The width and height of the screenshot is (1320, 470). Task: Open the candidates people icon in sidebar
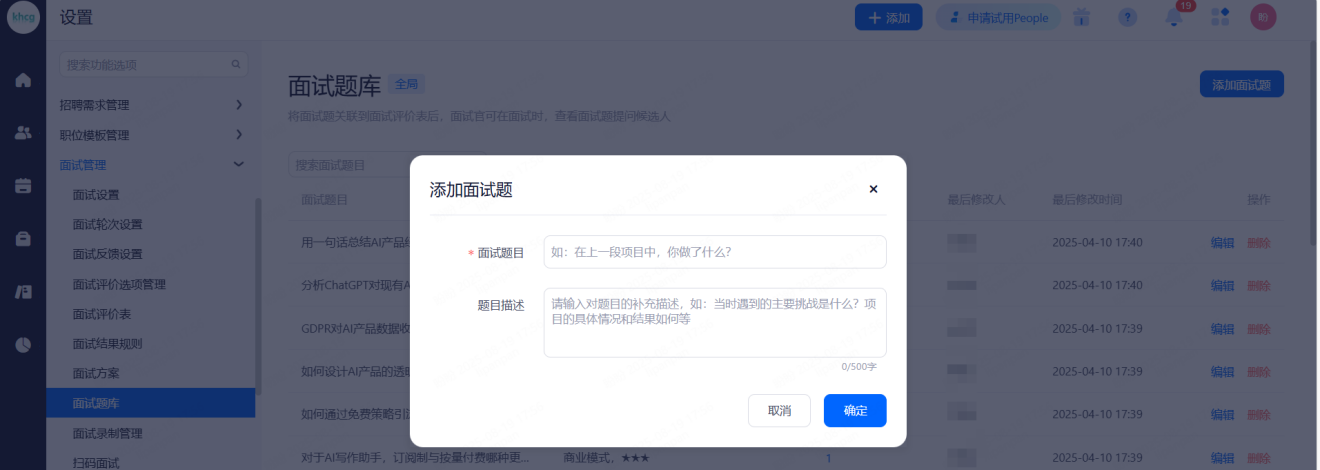(23, 132)
